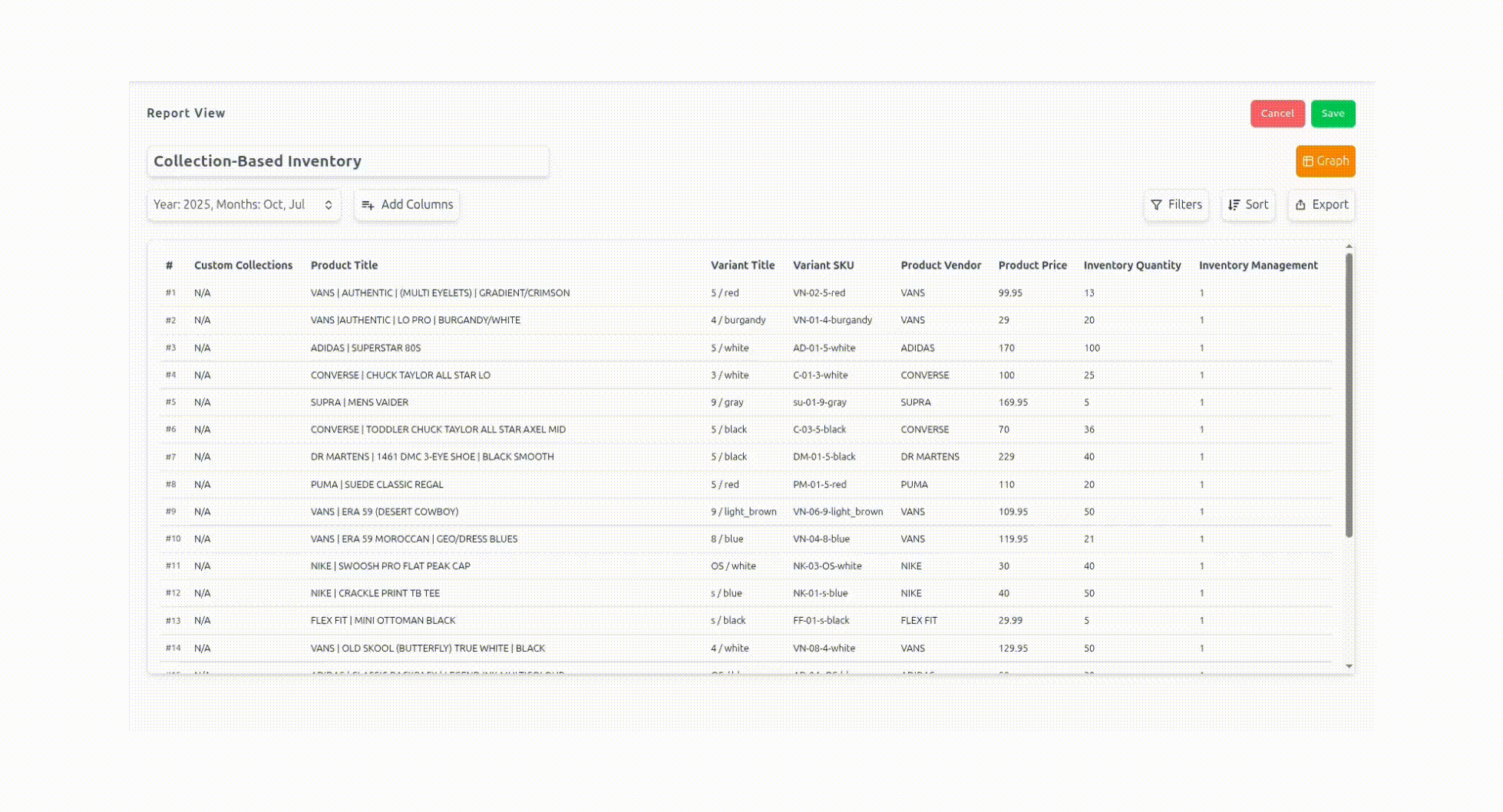Click the funnel icon in Filters
The height and width of the screenshot is (812, 1503).
coord(1156,205)
